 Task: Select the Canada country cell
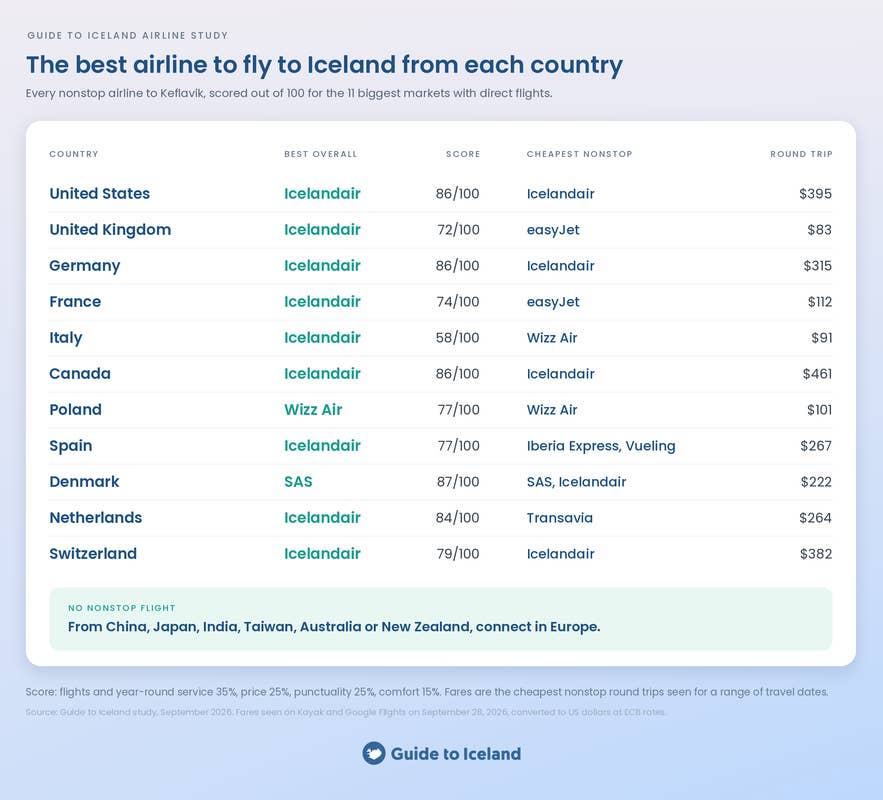pyautogui.click(x=80, y=374)
